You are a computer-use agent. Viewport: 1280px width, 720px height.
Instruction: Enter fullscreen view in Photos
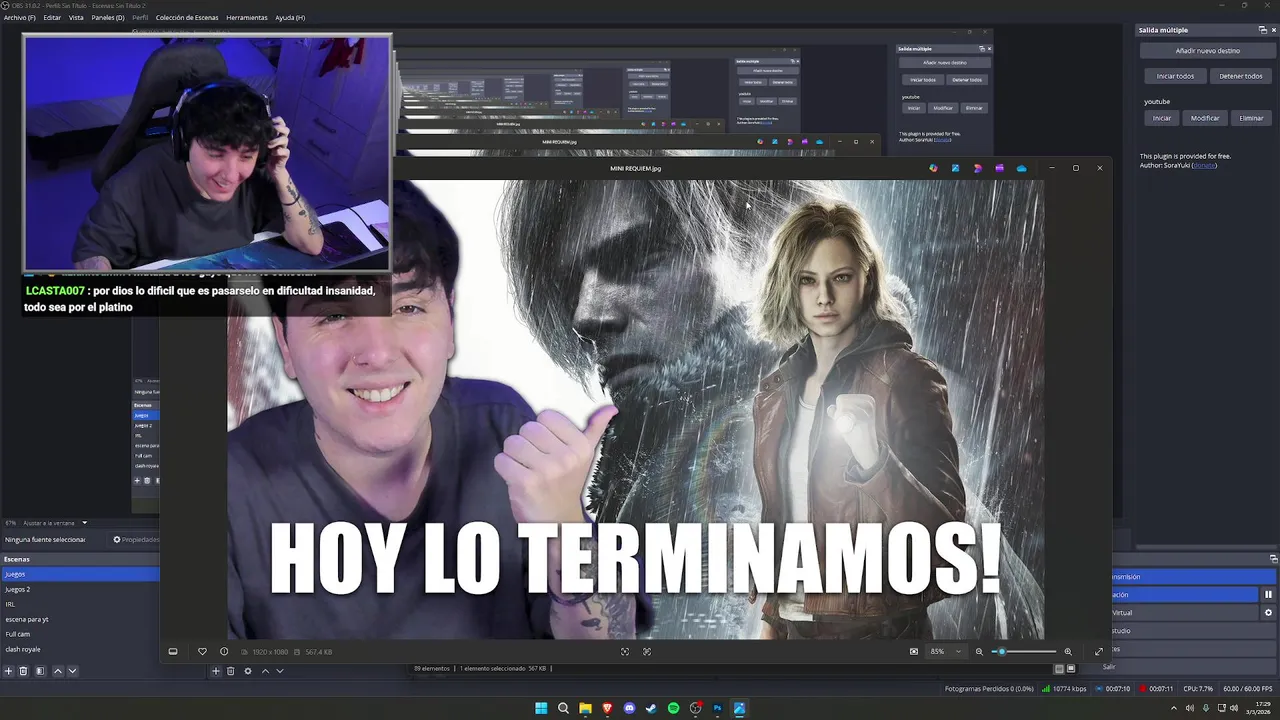click(x=1099, y=652)
